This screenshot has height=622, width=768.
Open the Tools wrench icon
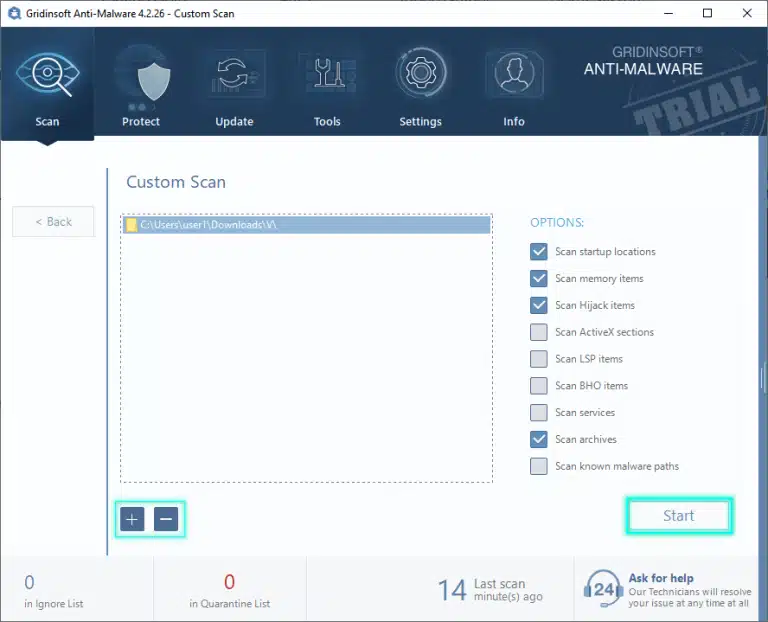[x=327, y=73]
